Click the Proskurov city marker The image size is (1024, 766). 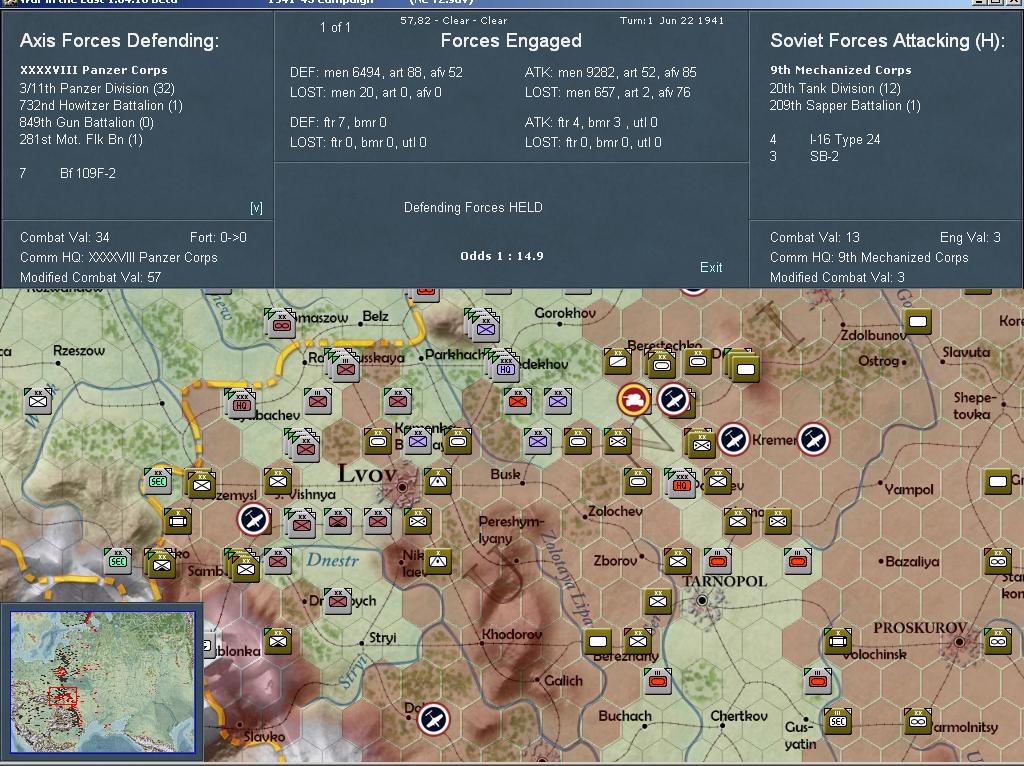[x=959, y=641]
